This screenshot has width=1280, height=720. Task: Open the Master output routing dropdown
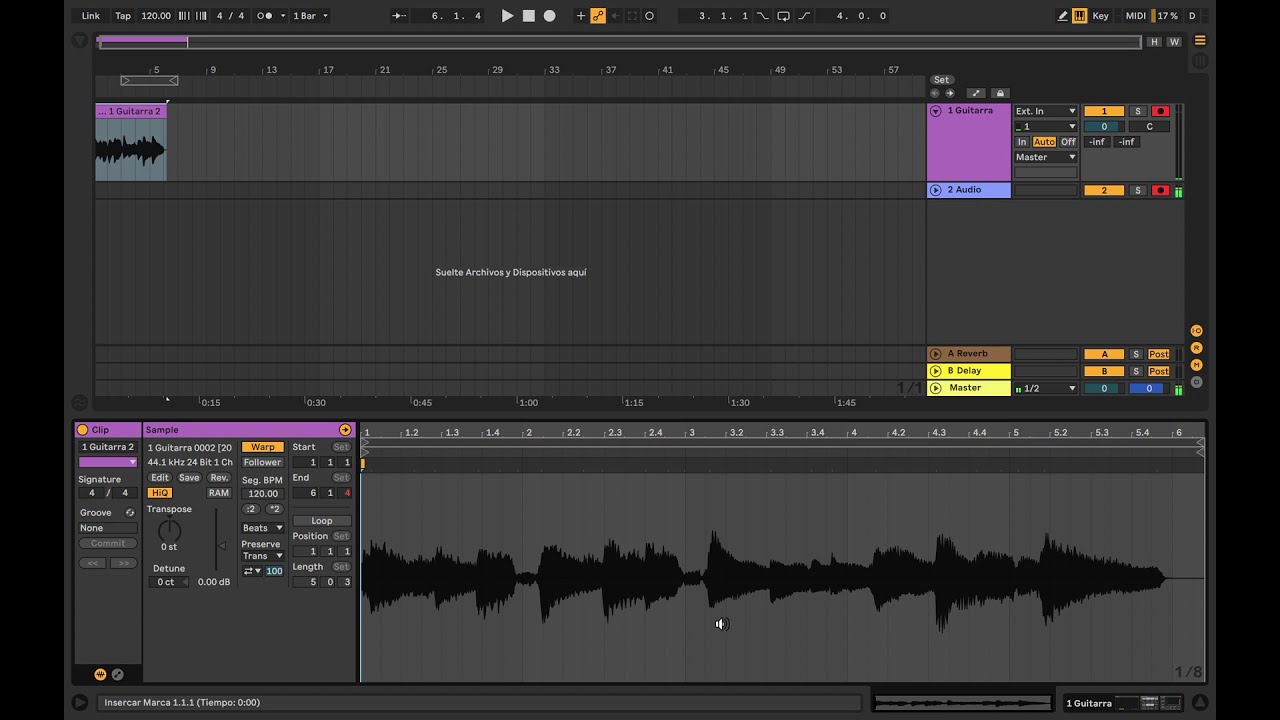click(1046, 157)
